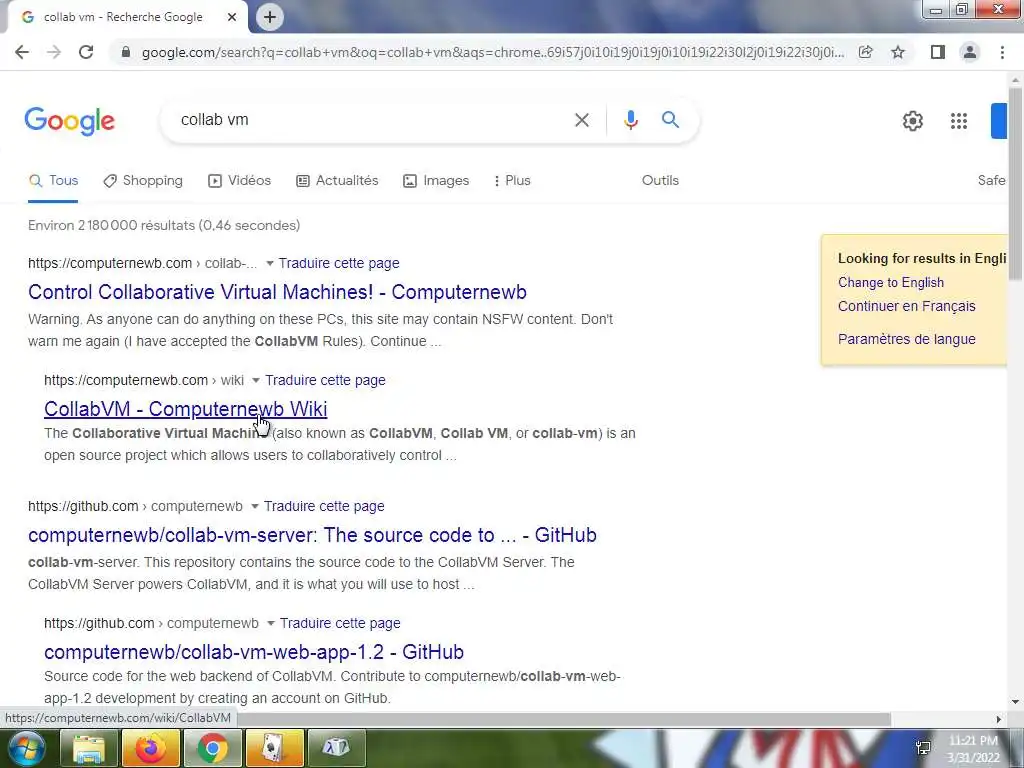The height and width of the screenshot is (768, 1024).
Task: Click the padlock site security icon
Action: click(126, 52)
